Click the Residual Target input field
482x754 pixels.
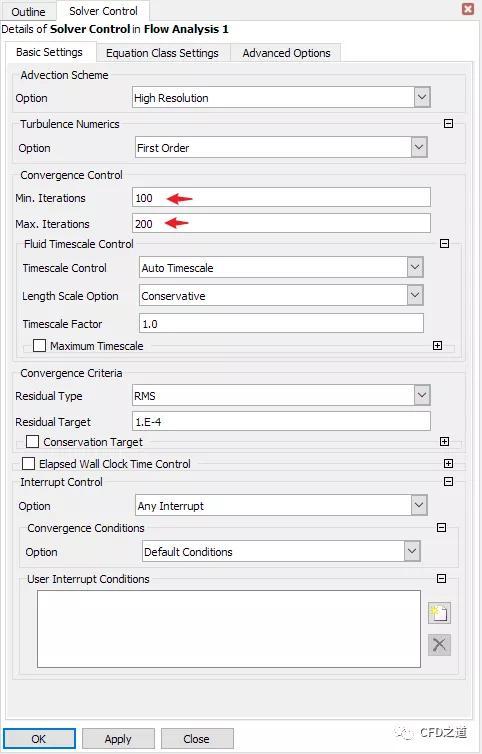click(x=281, y=422)
